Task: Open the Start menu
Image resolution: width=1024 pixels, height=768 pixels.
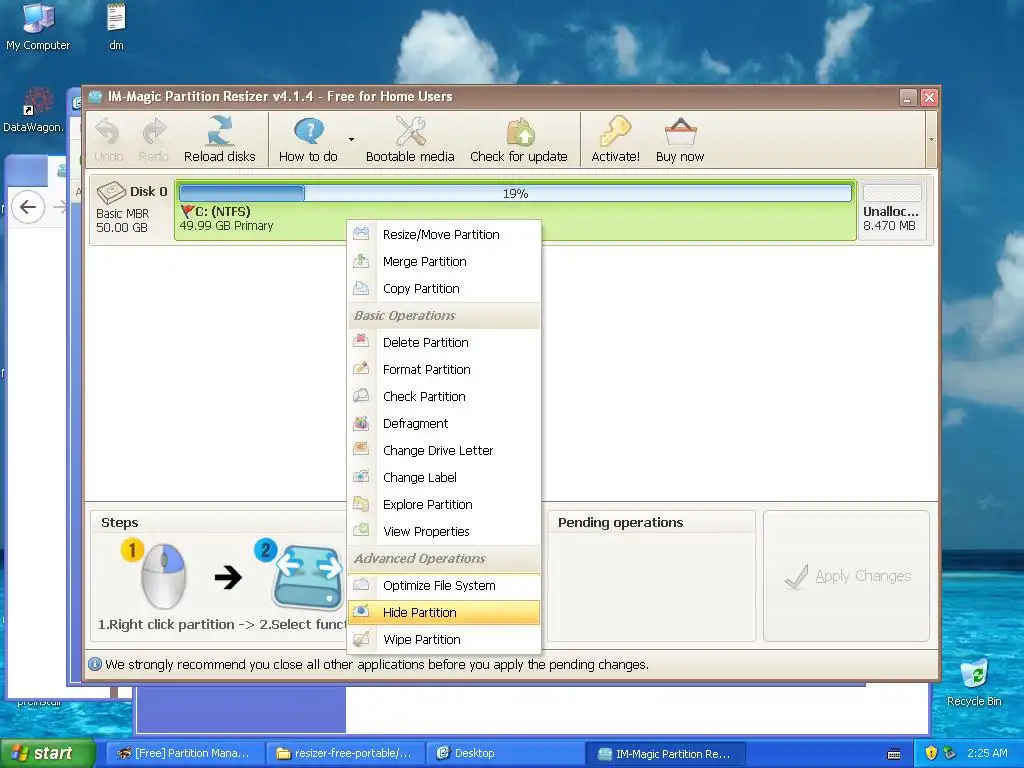Action: tap(48, 753)
